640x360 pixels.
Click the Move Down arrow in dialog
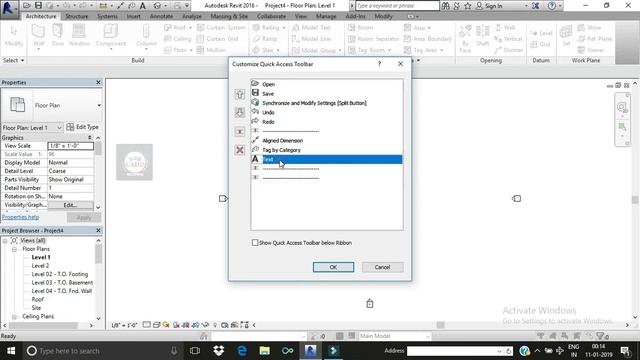tap(240, 113)
